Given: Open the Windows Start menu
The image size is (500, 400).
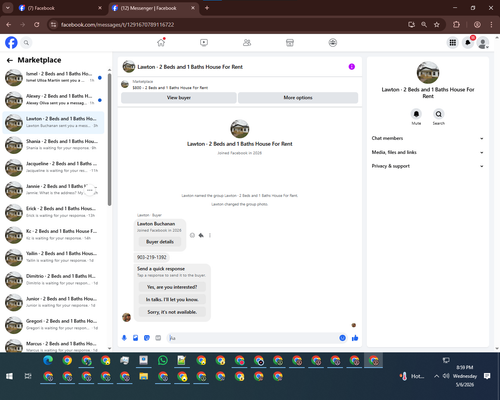Looking at the screenshot, I should [x=9, y=376].
